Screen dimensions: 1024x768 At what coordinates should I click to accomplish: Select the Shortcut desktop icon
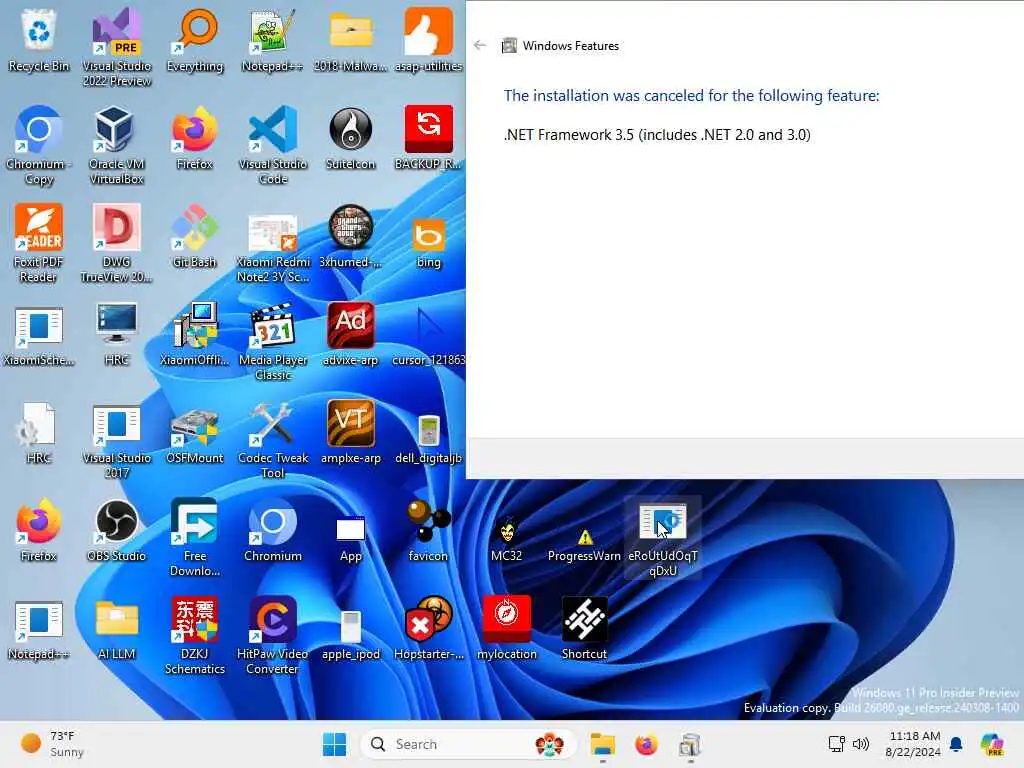point(584,628)
